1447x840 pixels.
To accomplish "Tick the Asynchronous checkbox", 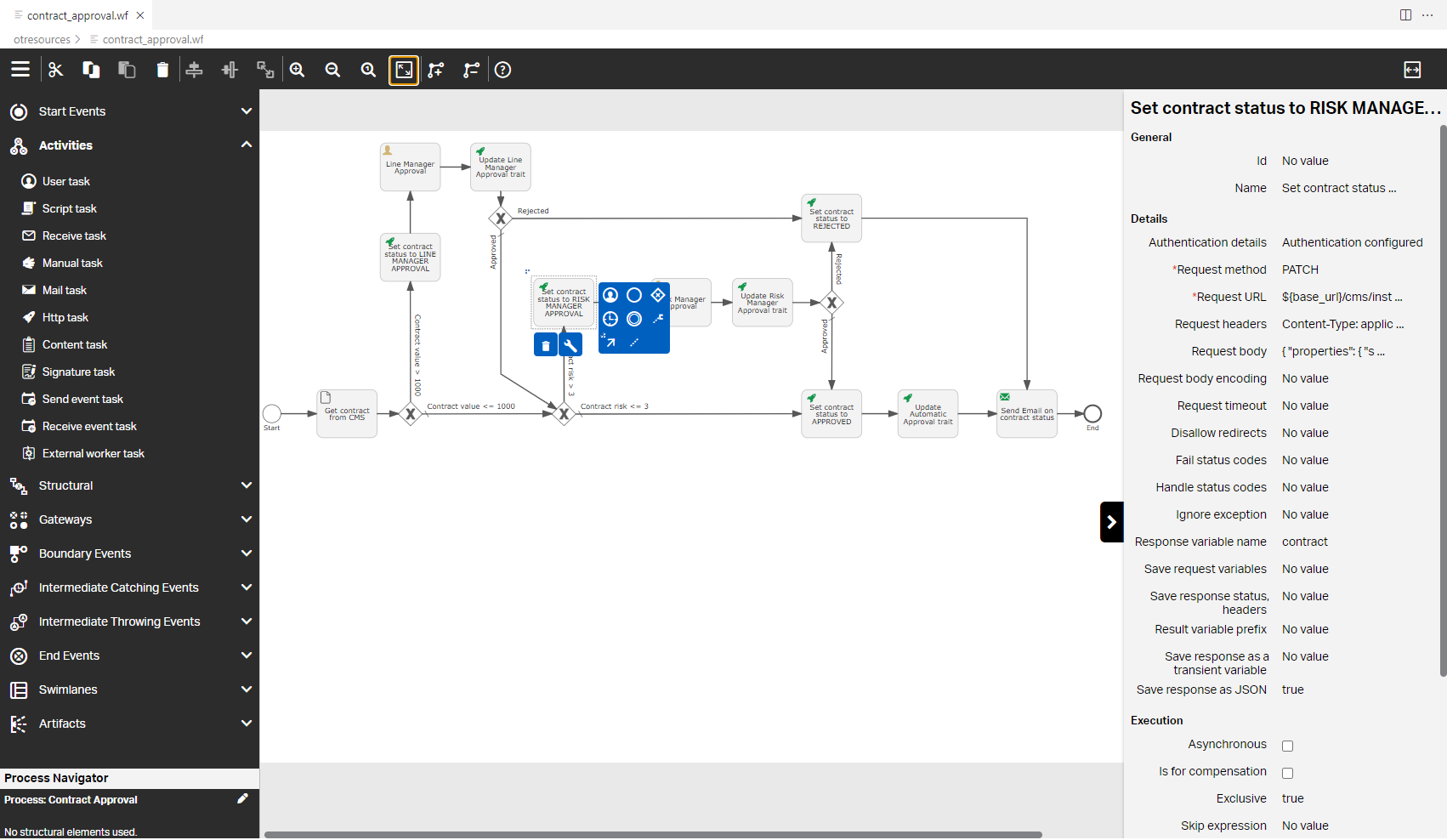I will pos(1288,746).
